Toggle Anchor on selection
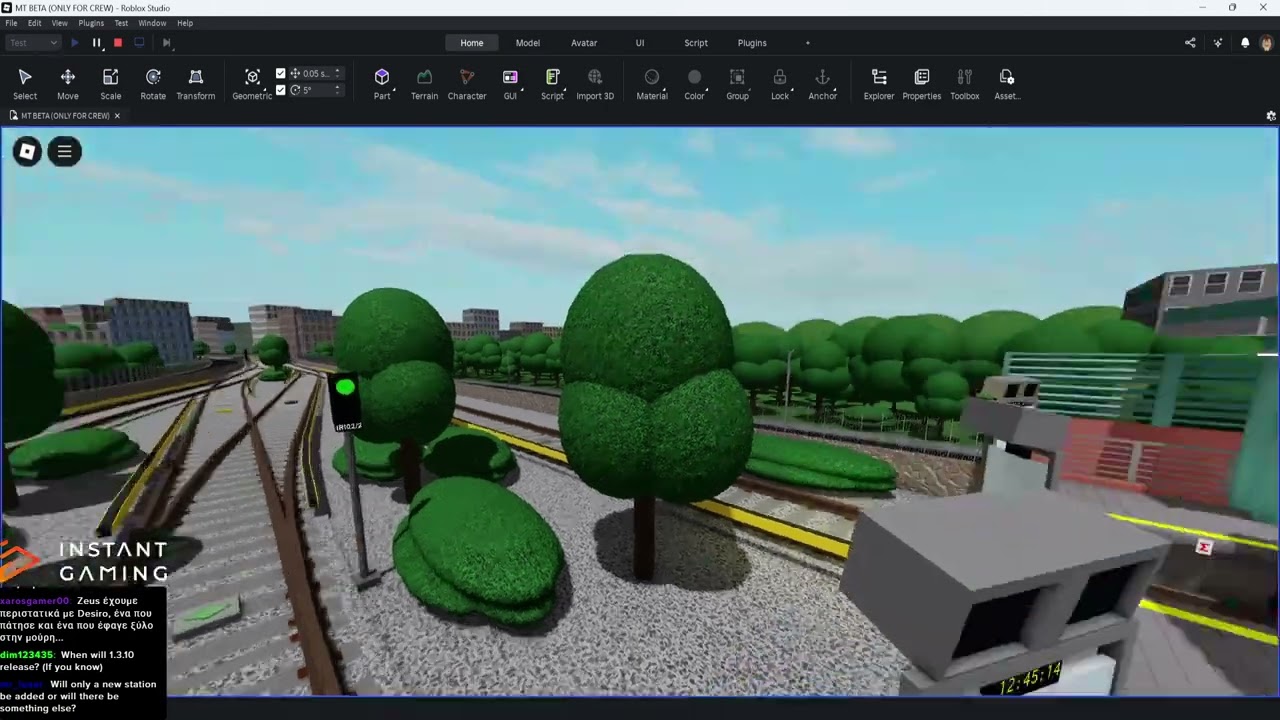 [x=822, y=84]
